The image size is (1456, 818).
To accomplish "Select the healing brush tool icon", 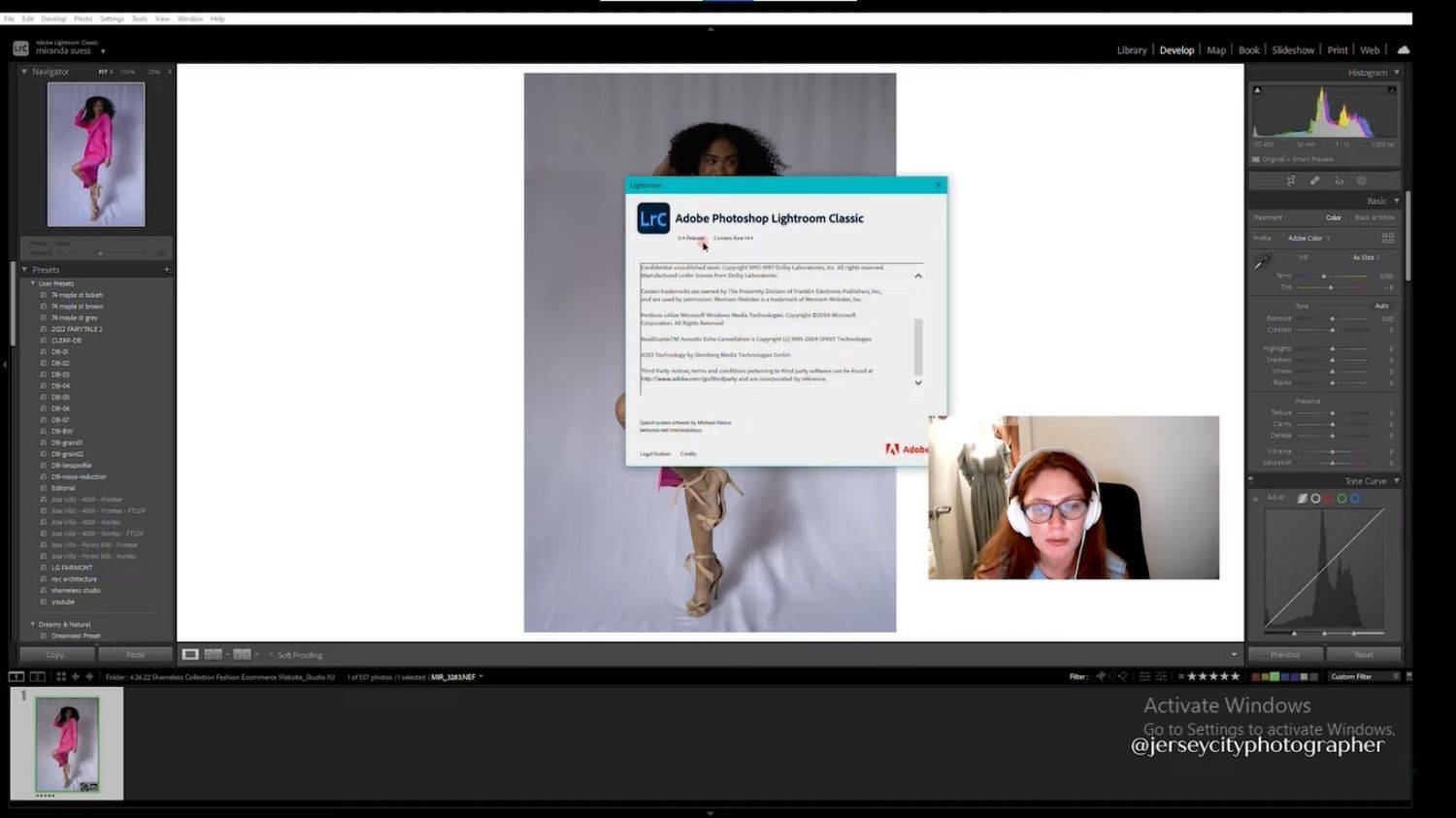I will coord(1314,181).
